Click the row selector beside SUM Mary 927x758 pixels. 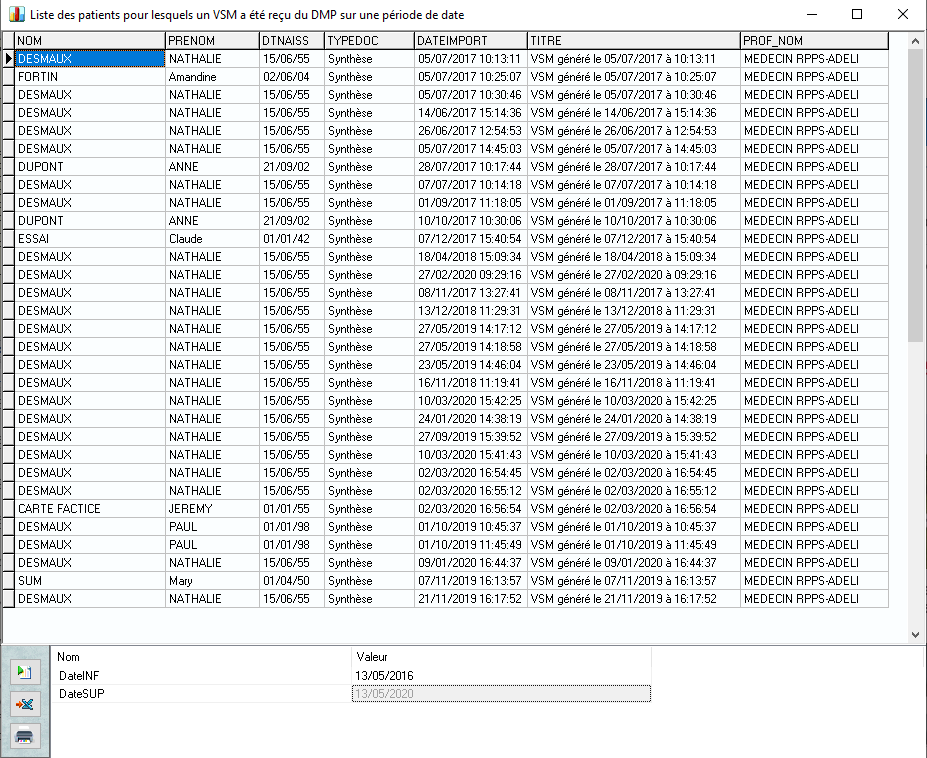pyautogui.click(x=8, y=581)
